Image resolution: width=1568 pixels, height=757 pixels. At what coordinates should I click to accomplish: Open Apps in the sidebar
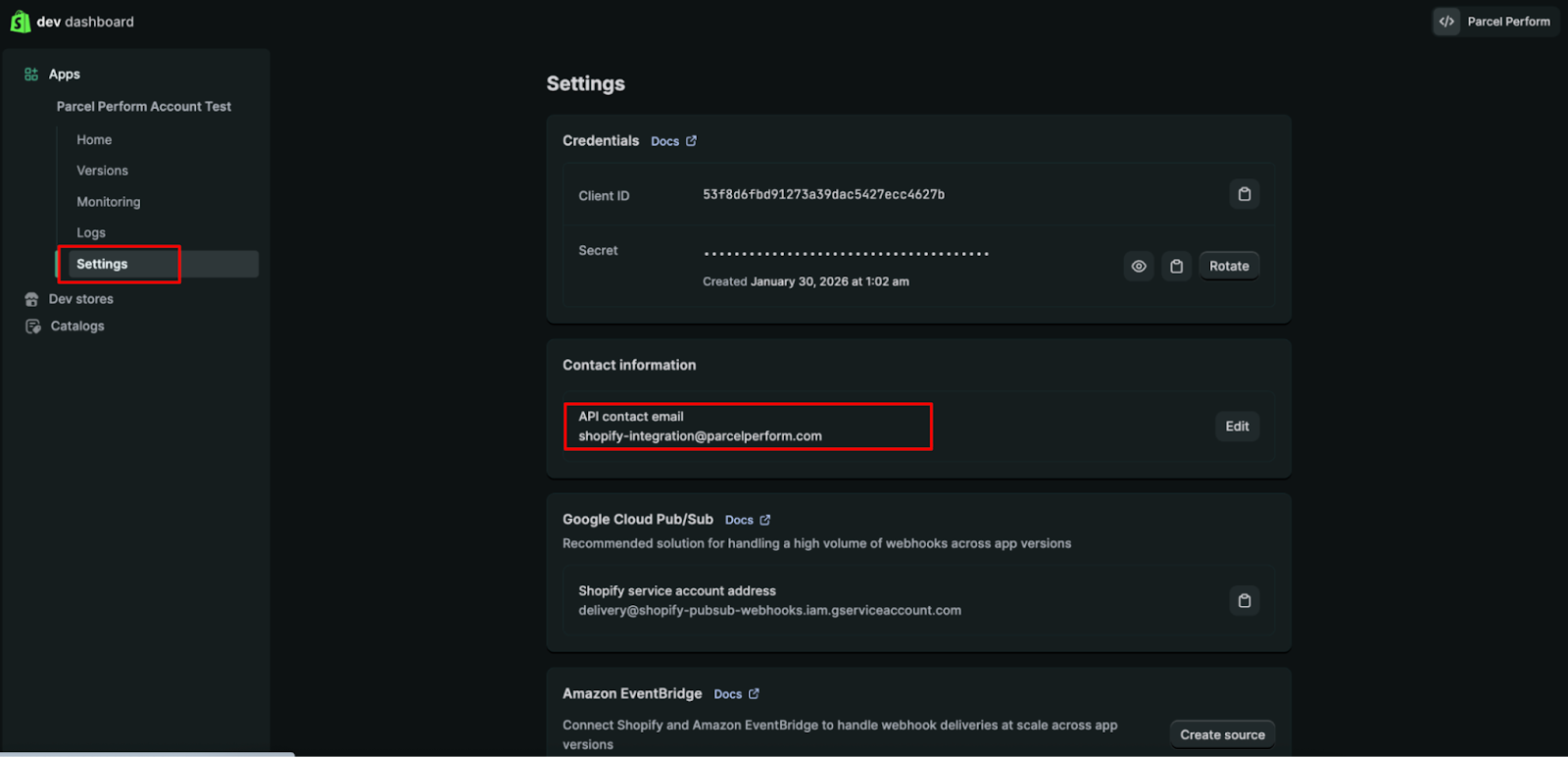(x=65, y=75)
